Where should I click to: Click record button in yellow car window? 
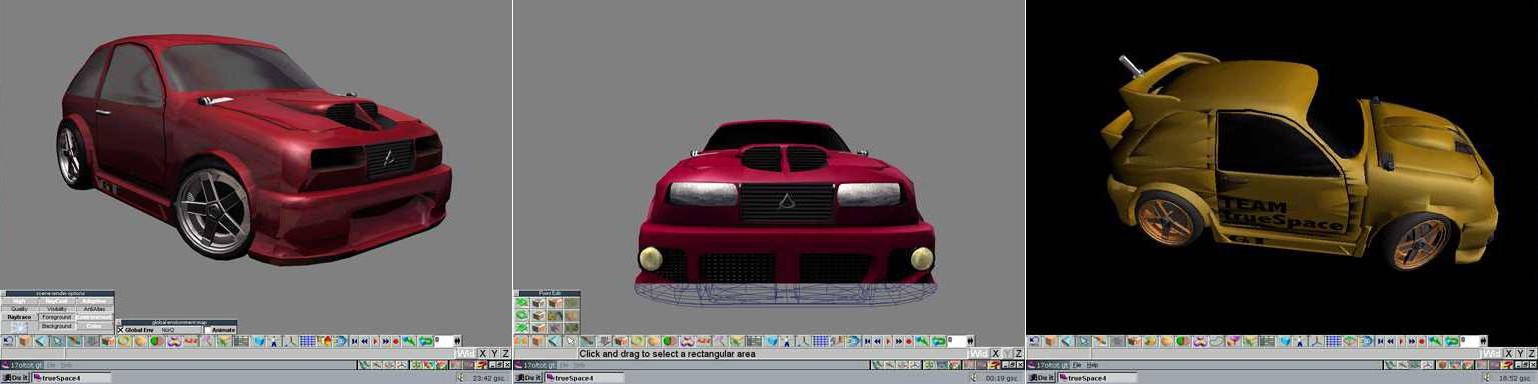pyautogui.click(x=1422, y=341)
